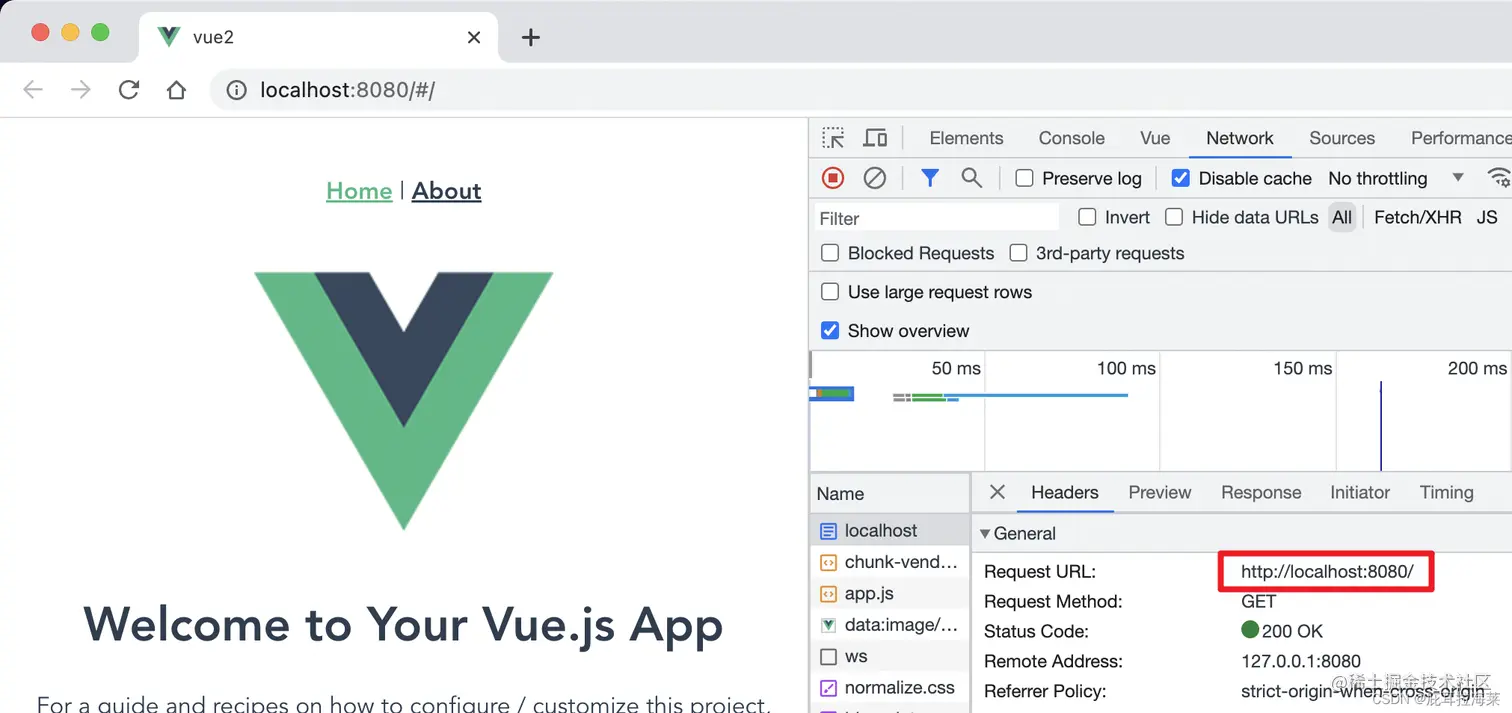Switch to the Initiator detail tab
Screen dimensions: 1512x713
point(1360,492)
